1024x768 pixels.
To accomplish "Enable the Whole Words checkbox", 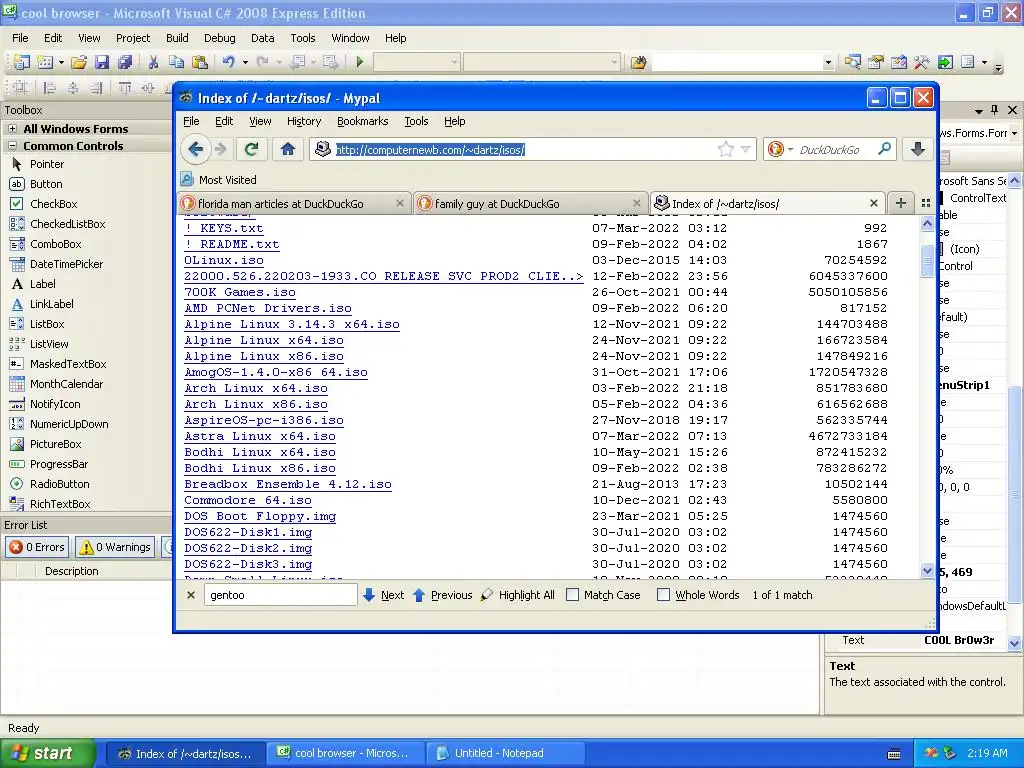I will [x=663, y=595].
